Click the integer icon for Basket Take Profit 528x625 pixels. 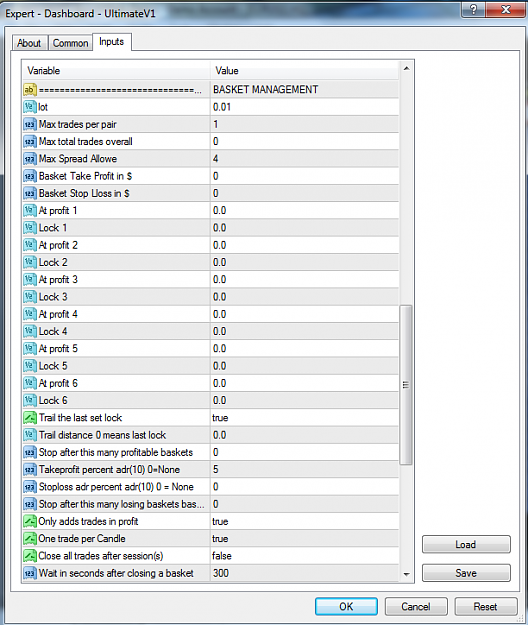coord(30,176)
